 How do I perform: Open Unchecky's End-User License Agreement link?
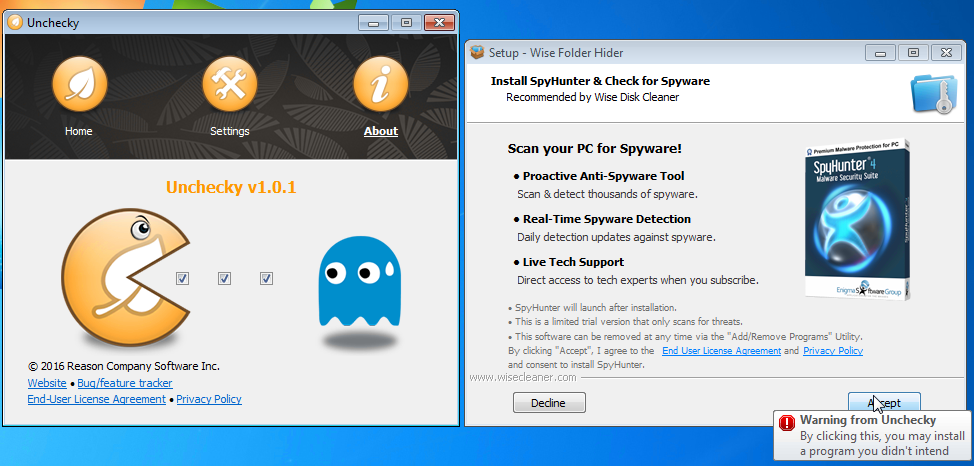pos(97,400)
